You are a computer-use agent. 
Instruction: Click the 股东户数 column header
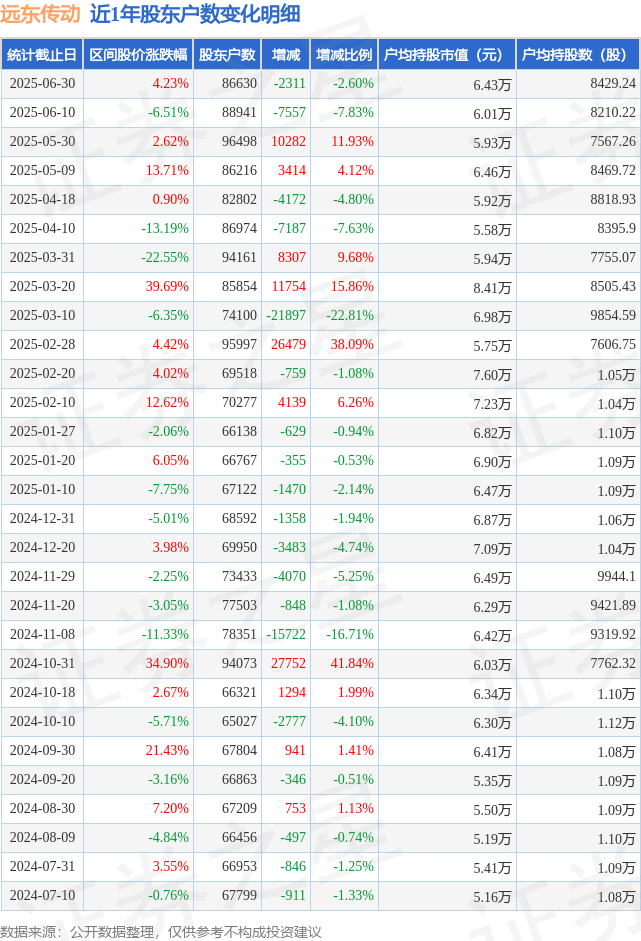click(227, 55)
